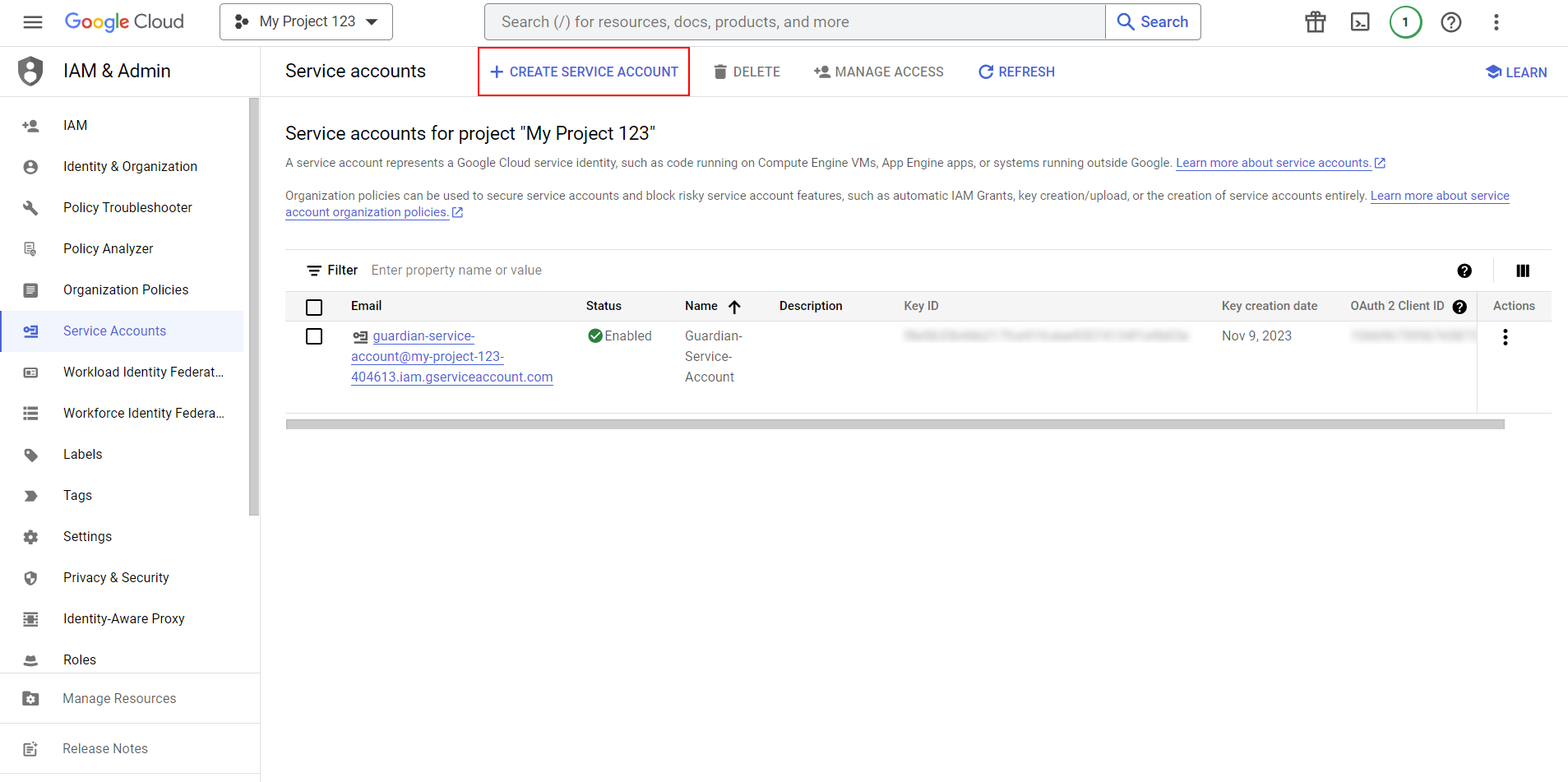
Task: Open column display options icon
Action: 1523,271
